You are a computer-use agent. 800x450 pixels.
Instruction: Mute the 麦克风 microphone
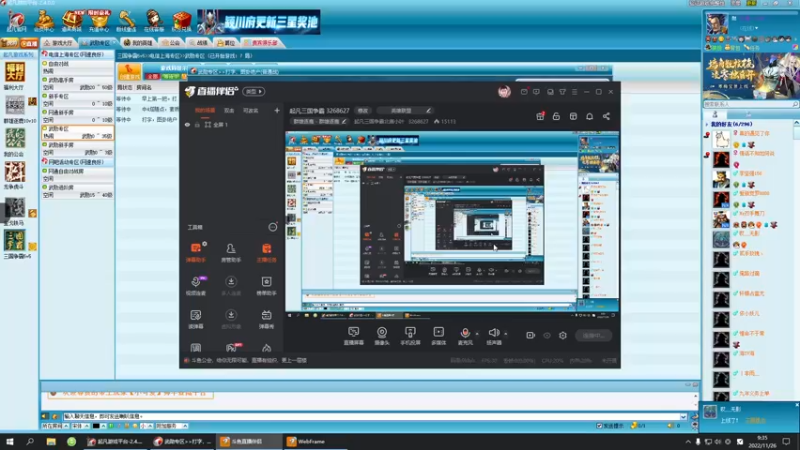coord(465,336)
